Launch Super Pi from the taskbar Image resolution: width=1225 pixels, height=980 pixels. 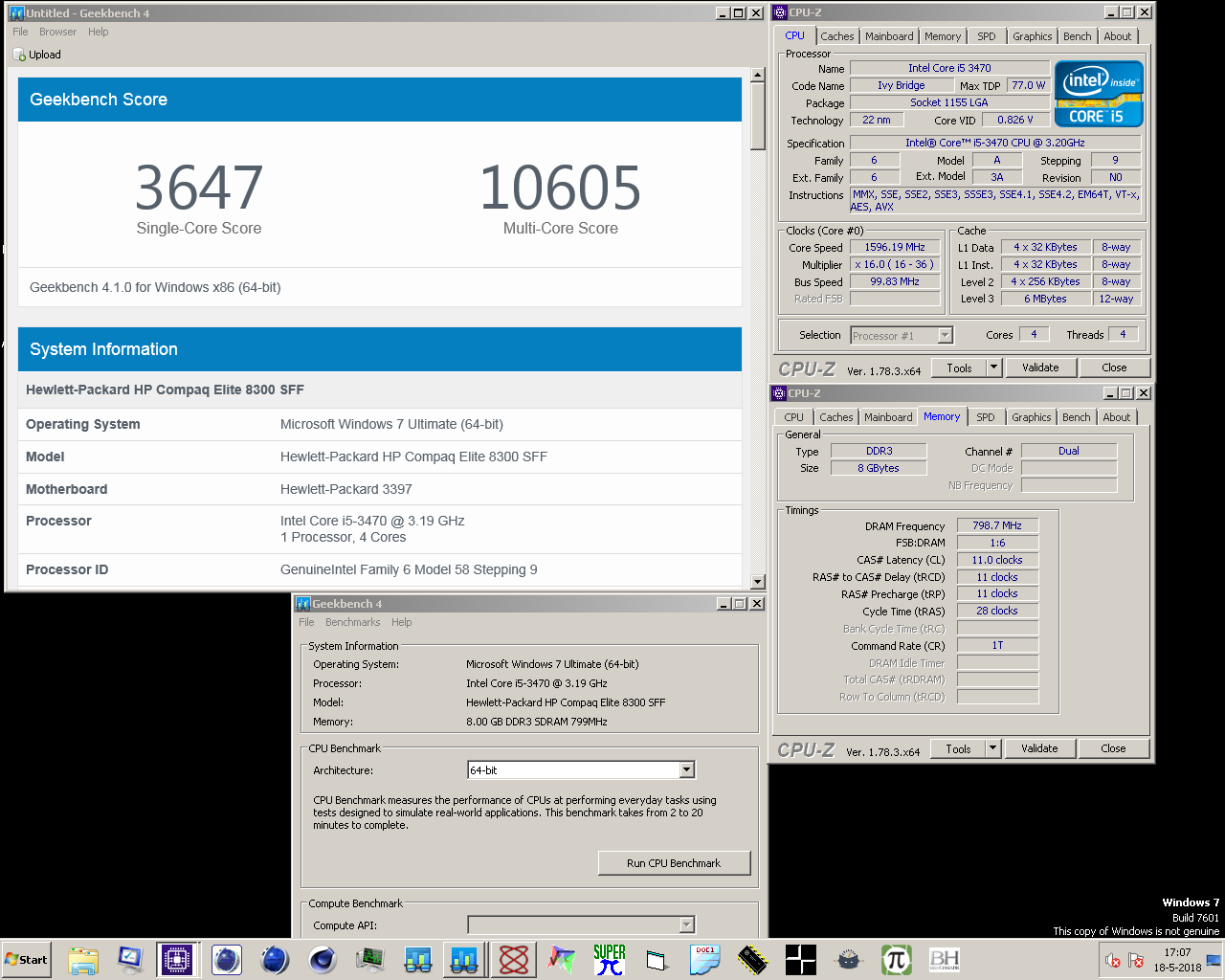[610, 960]
